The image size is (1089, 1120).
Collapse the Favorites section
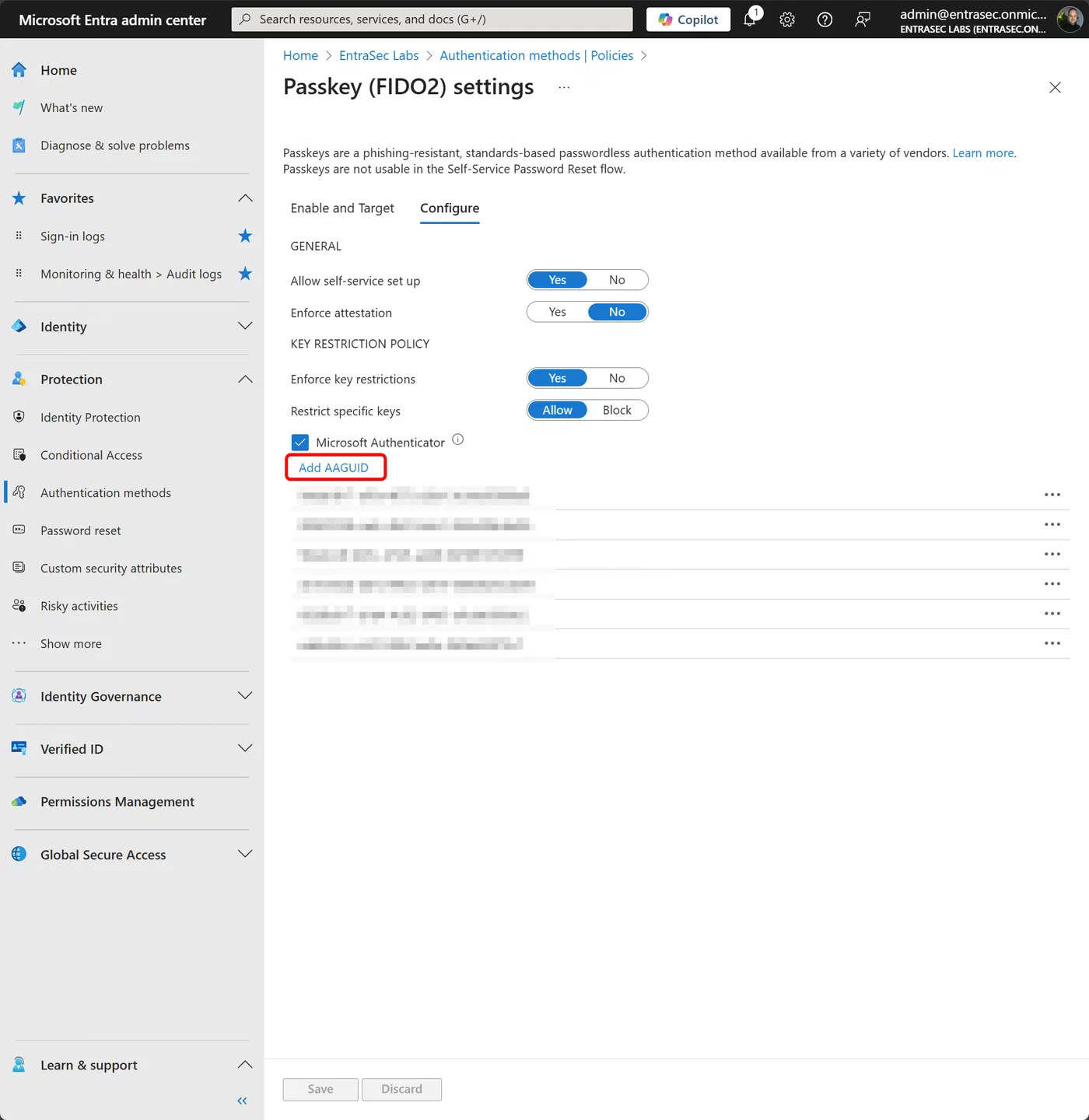[245, 198]
